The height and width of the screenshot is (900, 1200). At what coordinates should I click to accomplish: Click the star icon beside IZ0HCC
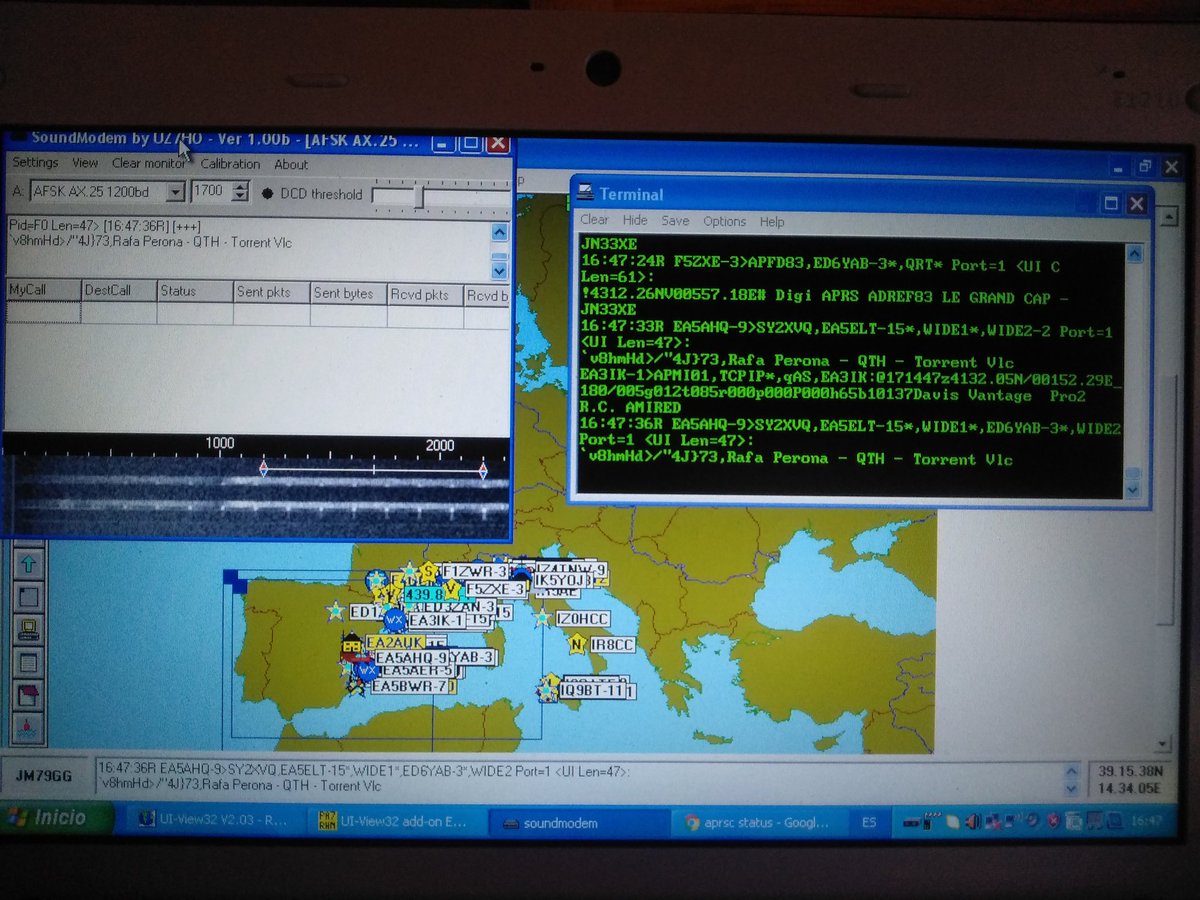pyautogui.click(x=542, y=619)
